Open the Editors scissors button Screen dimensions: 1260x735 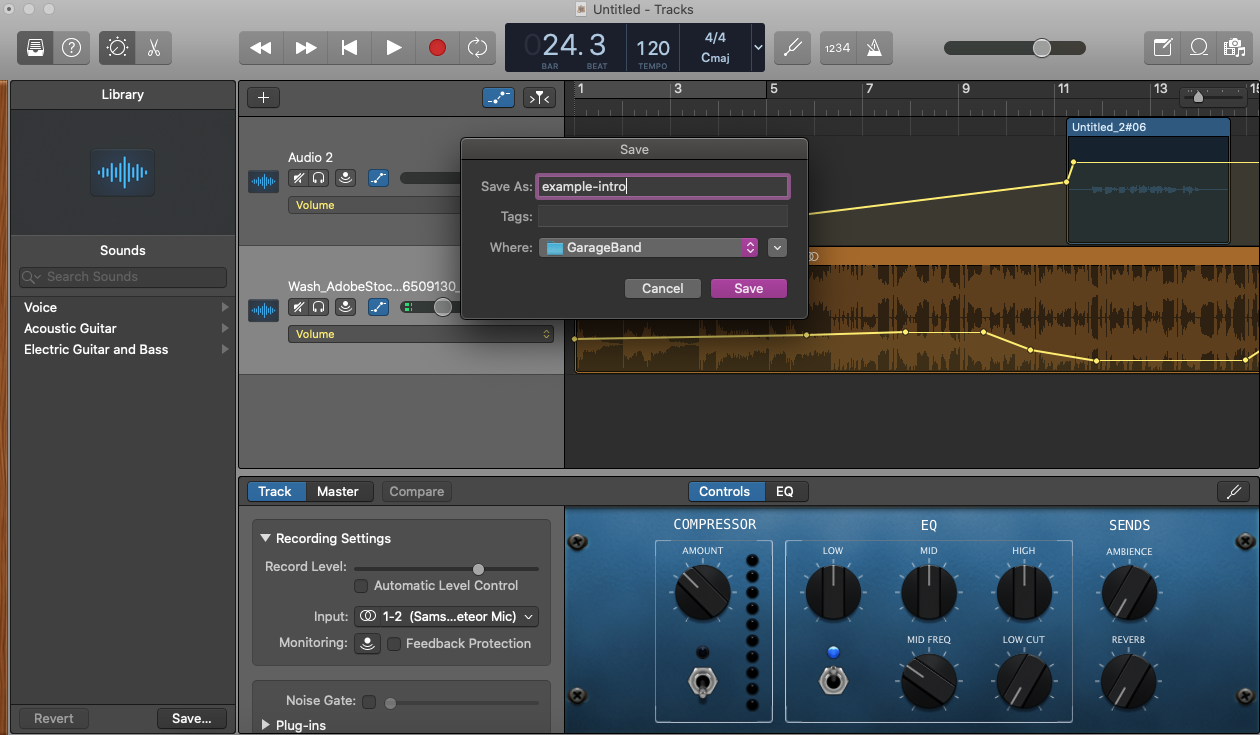[153, 48]
